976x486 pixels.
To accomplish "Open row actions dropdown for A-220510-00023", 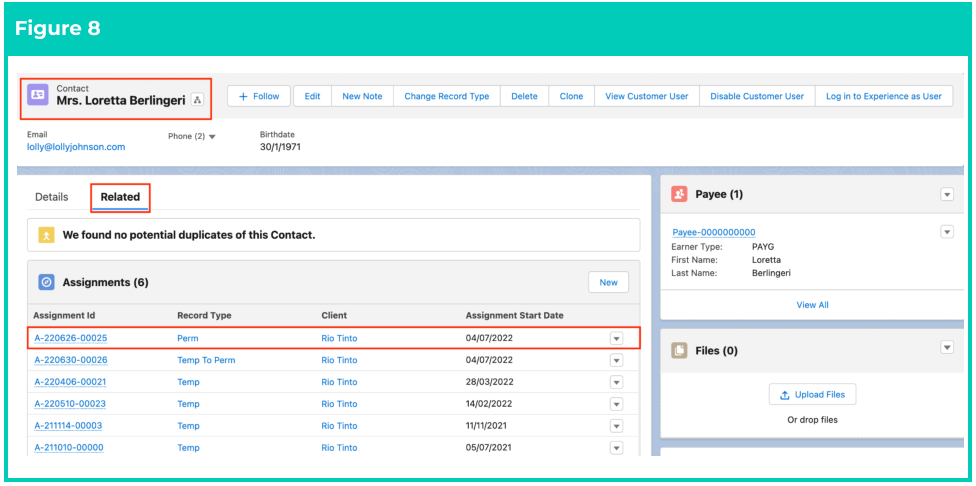I will coord(616,404).
